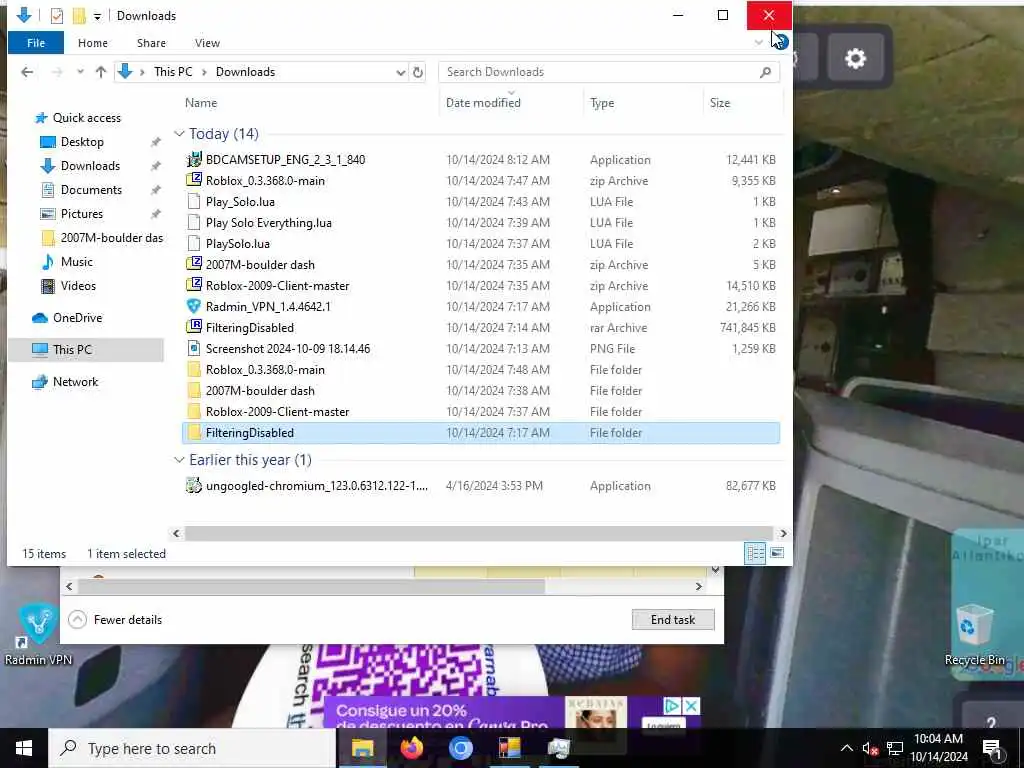Switch to Details view layout icon
Screen dimensions: 1024x768
(x=755, y=553)
